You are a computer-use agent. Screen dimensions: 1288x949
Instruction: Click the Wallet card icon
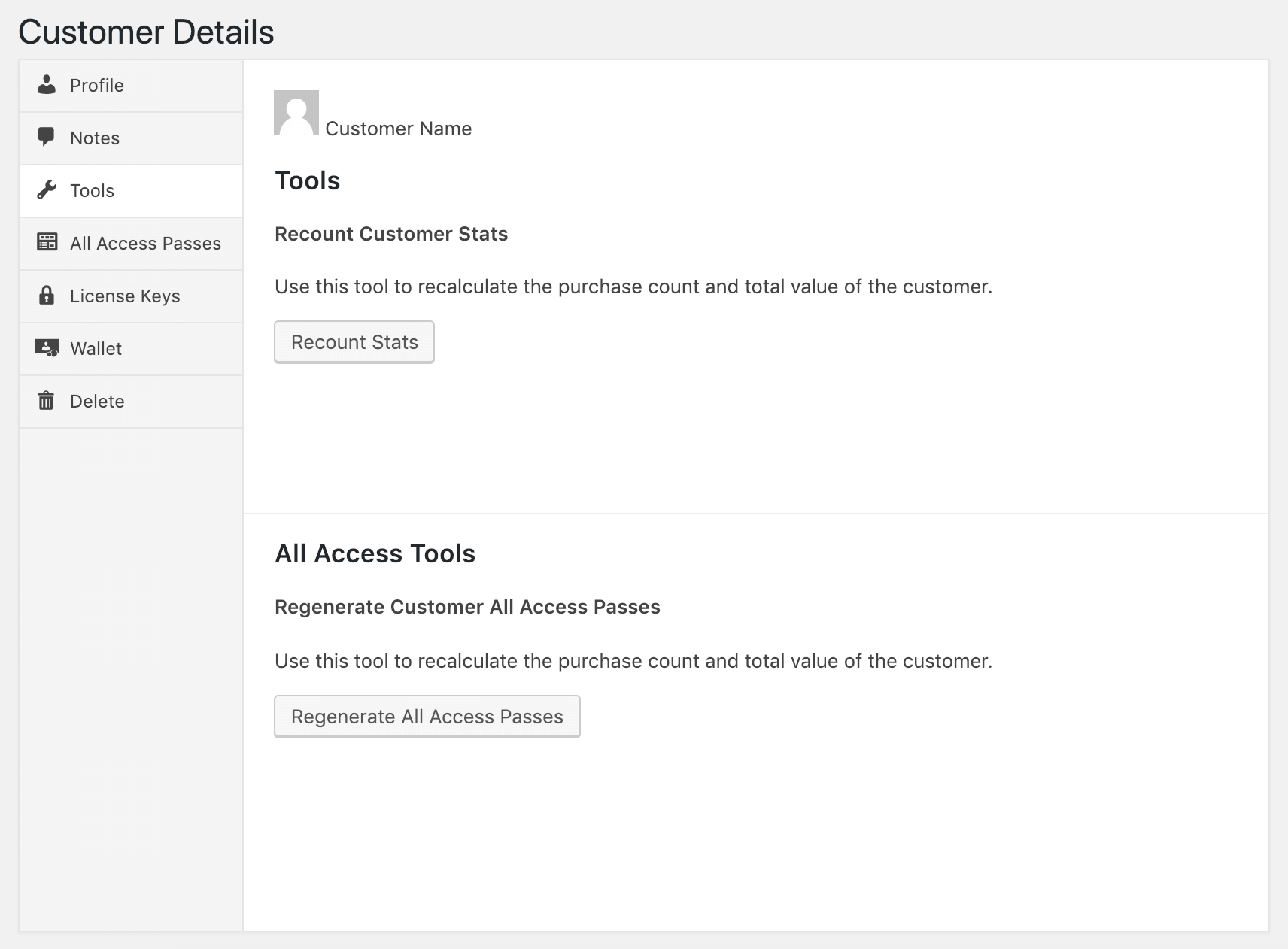47,348
